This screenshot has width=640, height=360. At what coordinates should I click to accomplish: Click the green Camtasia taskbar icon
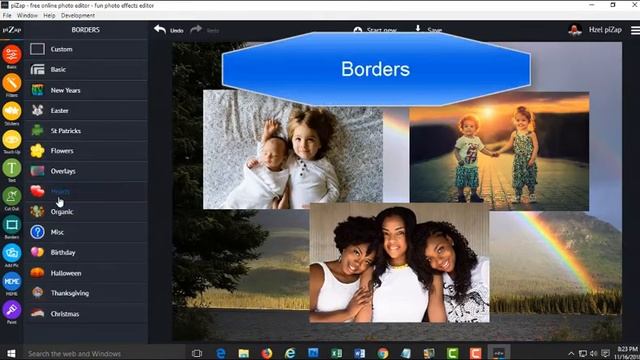pos(452,353)
